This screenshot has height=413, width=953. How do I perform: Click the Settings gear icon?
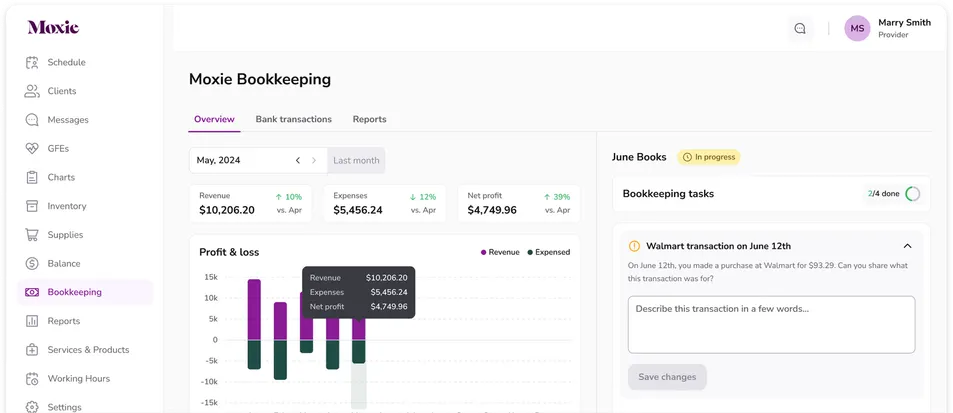(x=32, y=407)
